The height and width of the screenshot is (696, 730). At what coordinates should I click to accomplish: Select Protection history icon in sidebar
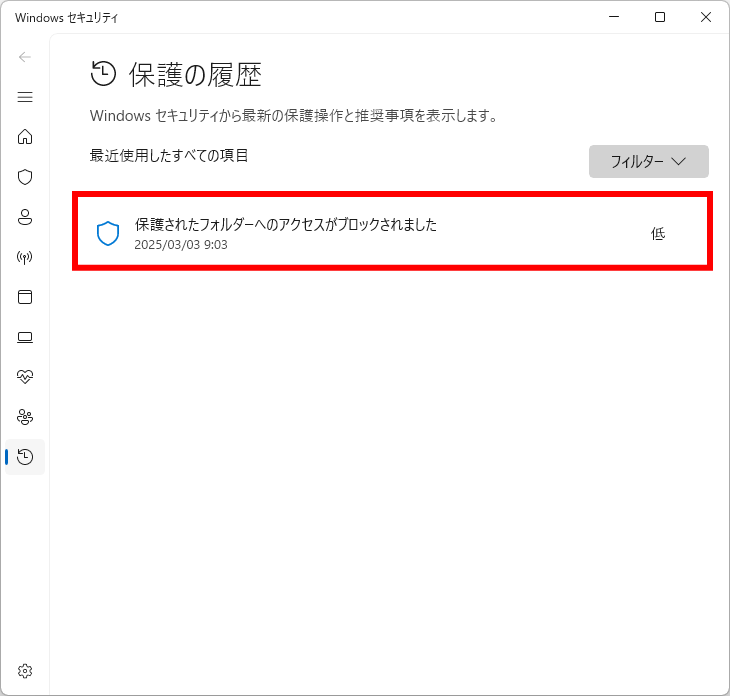click(25, 457)
